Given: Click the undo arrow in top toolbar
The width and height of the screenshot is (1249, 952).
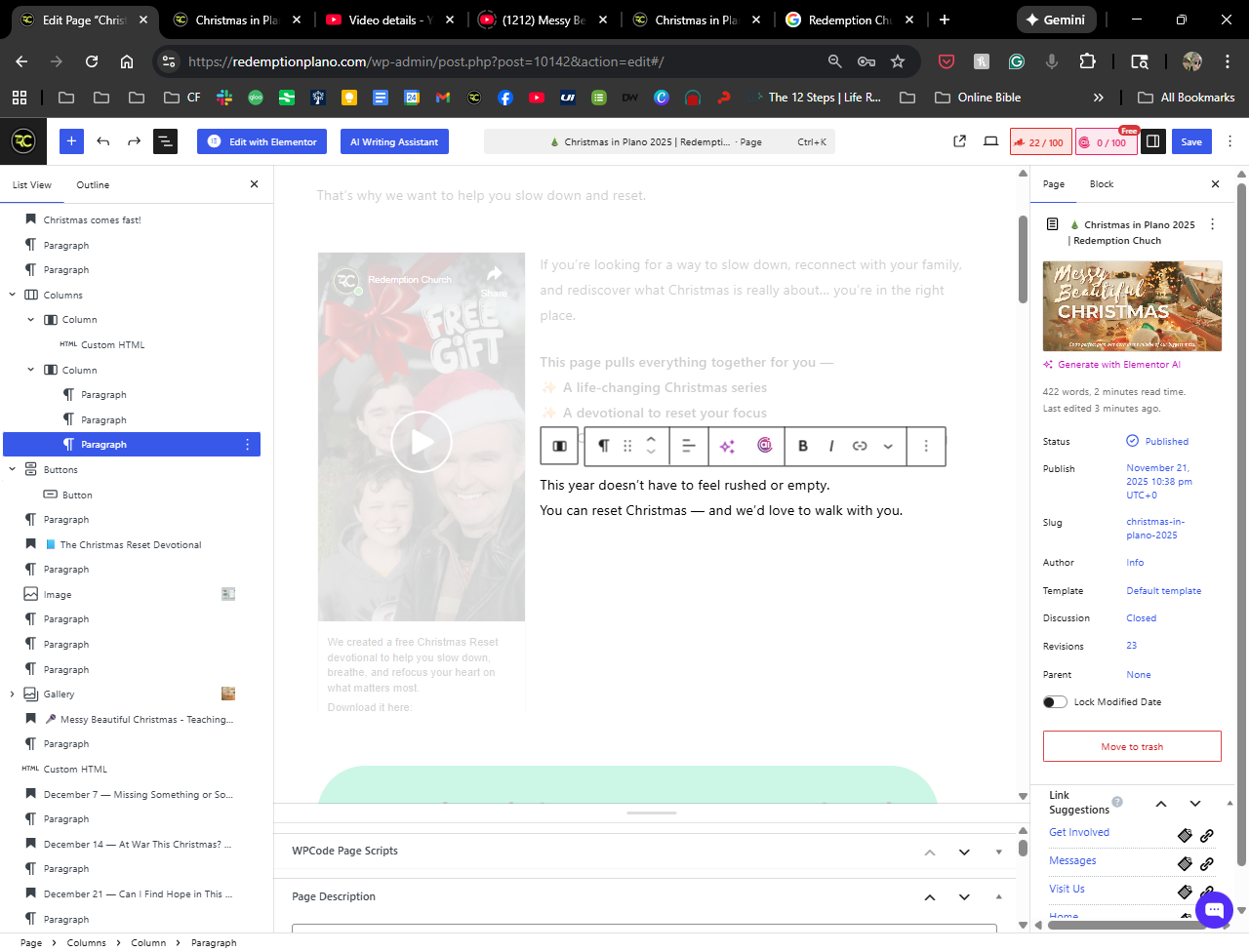Looking at the screenshot, I should (x=103, y=141).
